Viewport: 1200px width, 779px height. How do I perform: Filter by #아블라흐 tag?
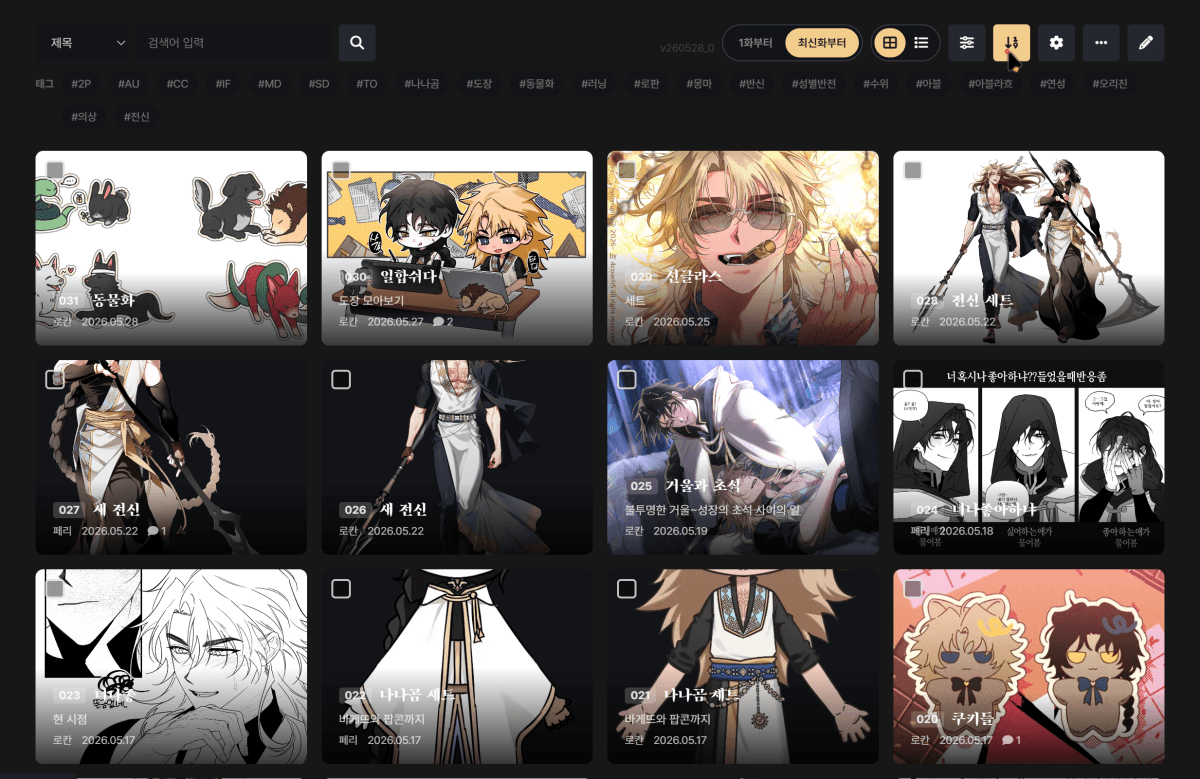[989, 84]
